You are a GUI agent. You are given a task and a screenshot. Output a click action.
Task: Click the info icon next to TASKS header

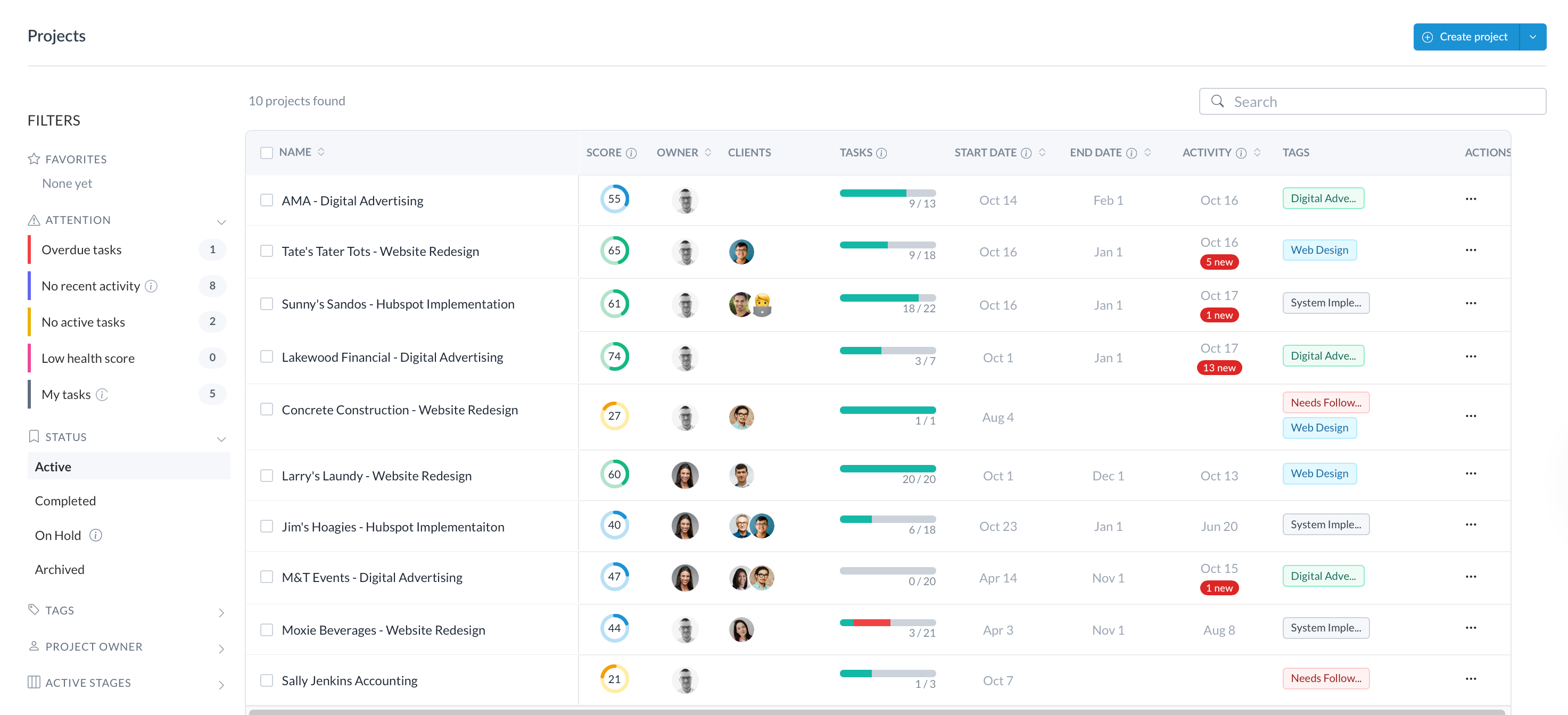(881, 153)
